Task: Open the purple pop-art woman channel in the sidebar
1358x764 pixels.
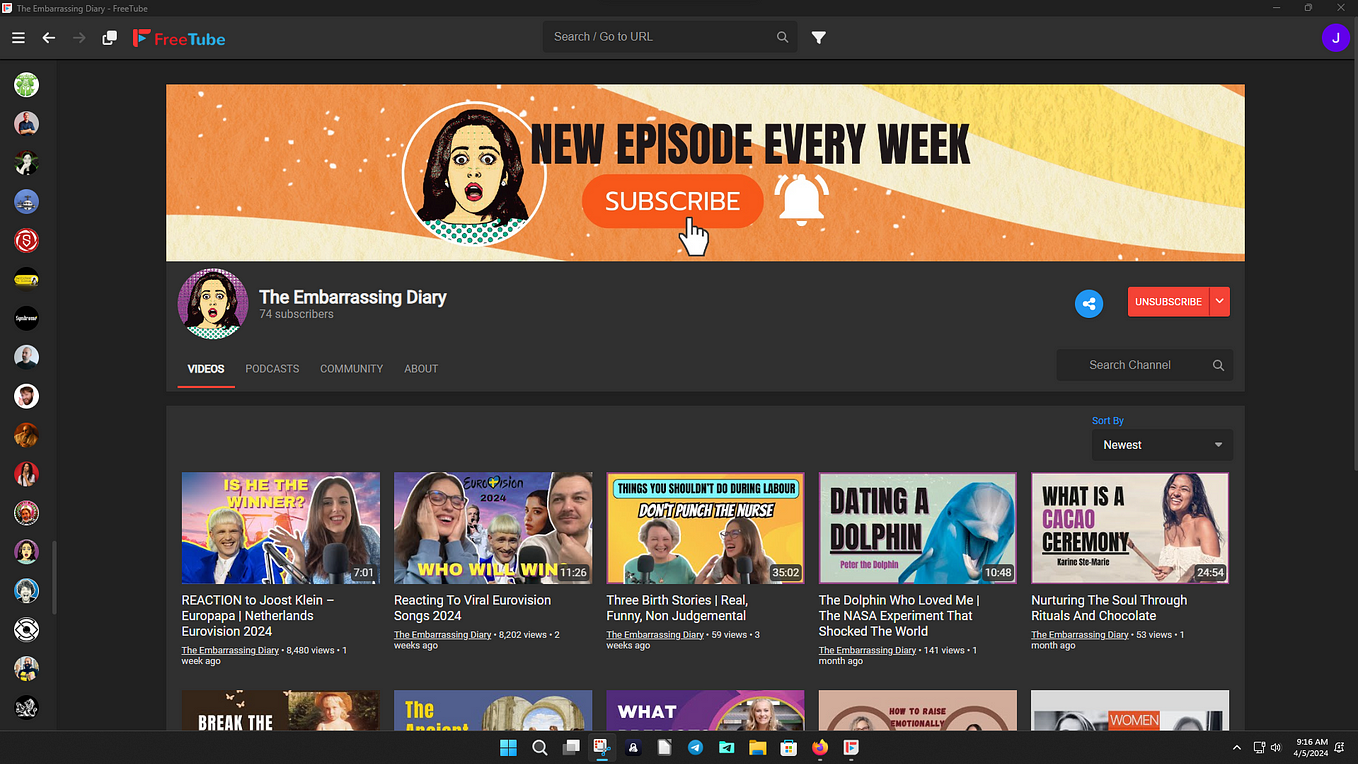Action: point(27,551)
